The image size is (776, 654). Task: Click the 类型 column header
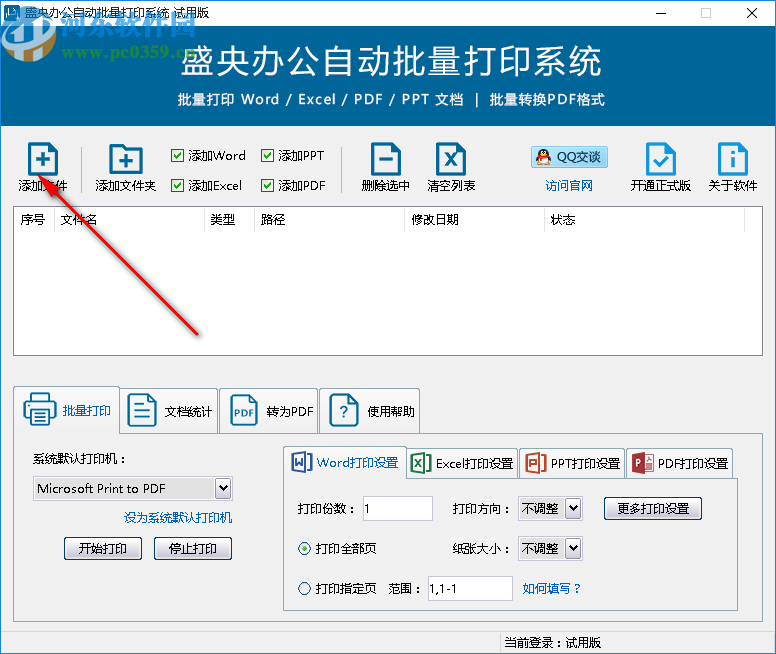pyautogui.click(x=230, y=219)
